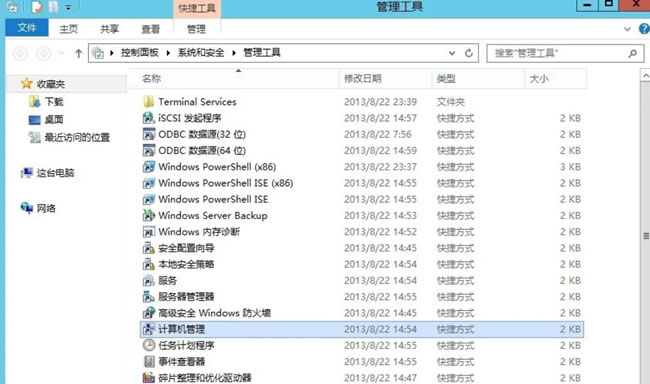
Task: Sort by the 大小 column header
Action: pyautogui.click(x=556, y=78)
